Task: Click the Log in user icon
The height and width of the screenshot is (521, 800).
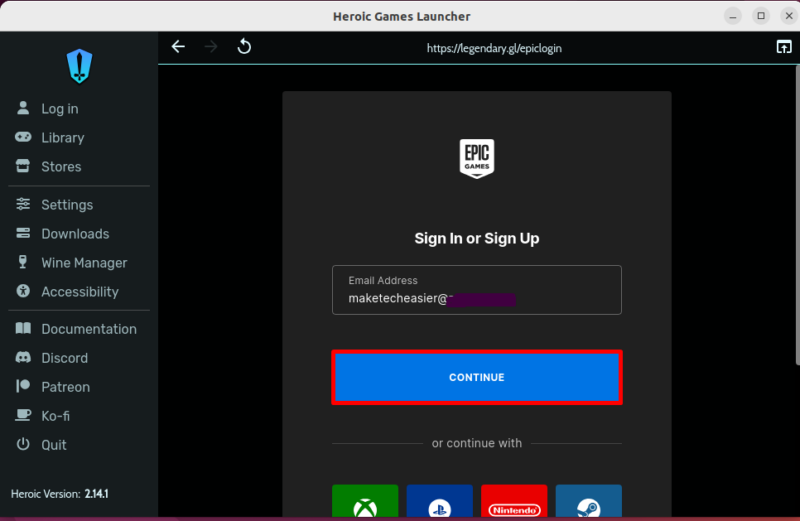Action: 23,108
